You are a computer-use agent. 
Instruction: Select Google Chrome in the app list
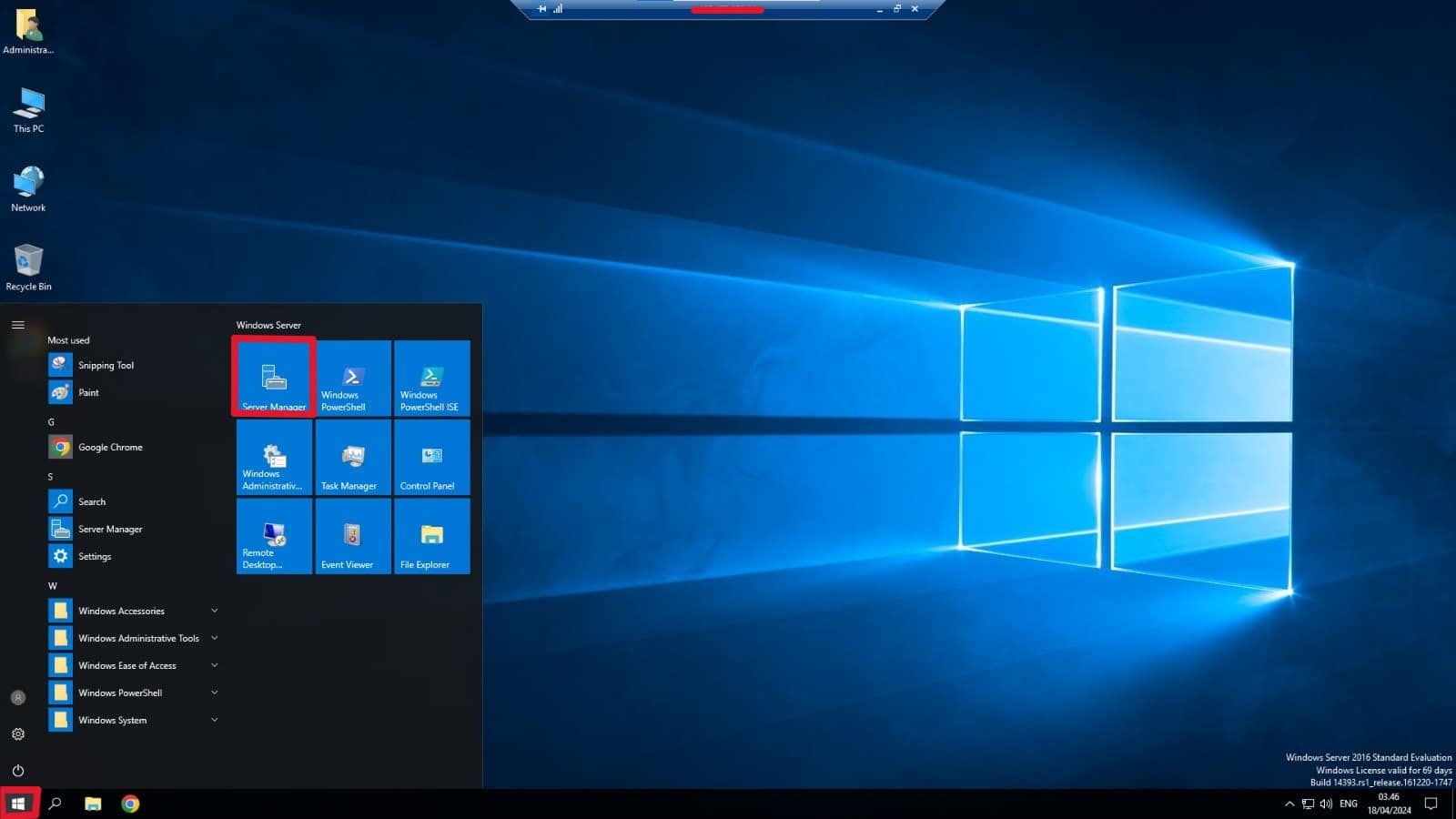pyautogui.click(x=110, y=447)
